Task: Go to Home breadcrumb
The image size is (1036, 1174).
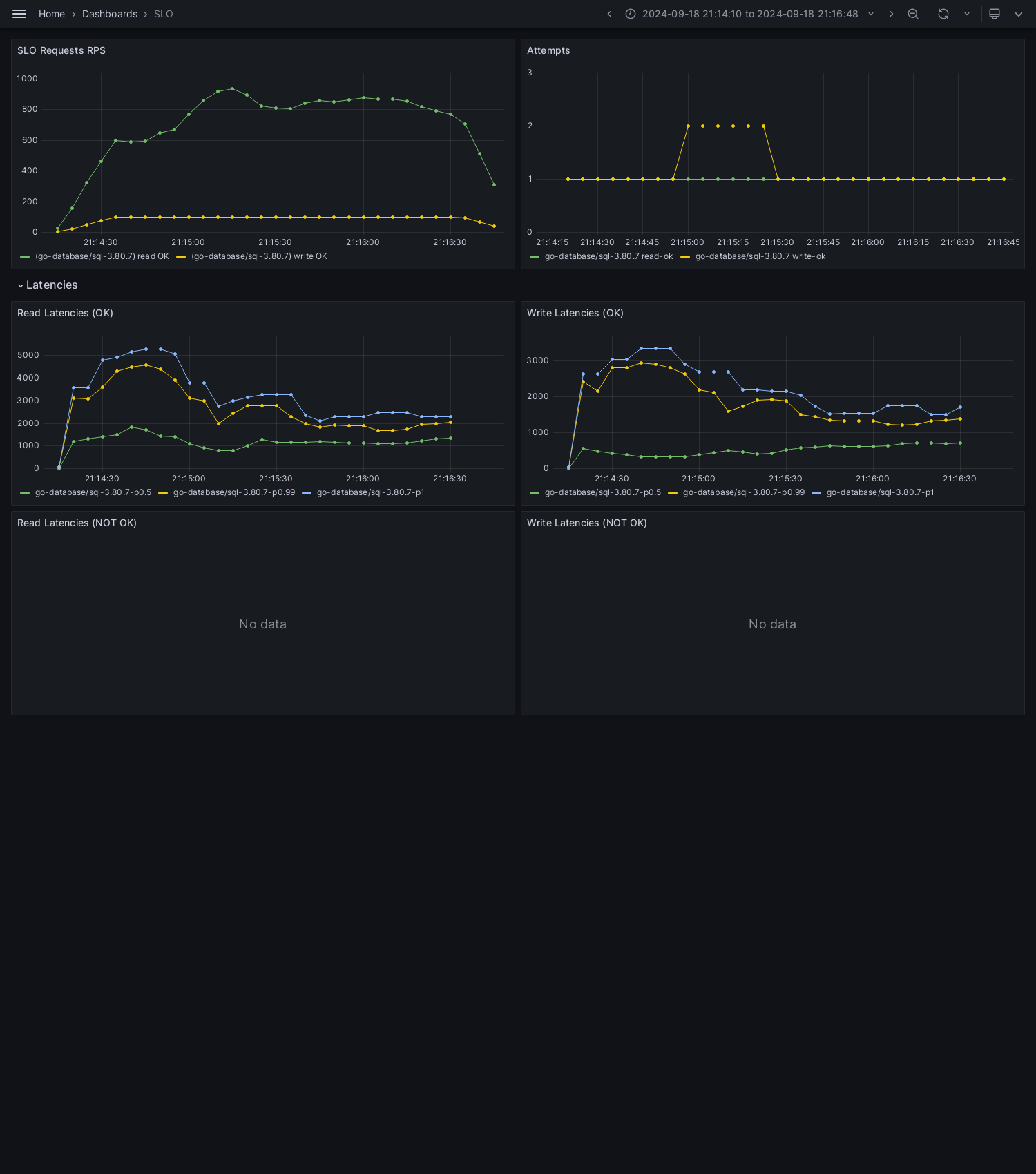Action: [52, 14]
